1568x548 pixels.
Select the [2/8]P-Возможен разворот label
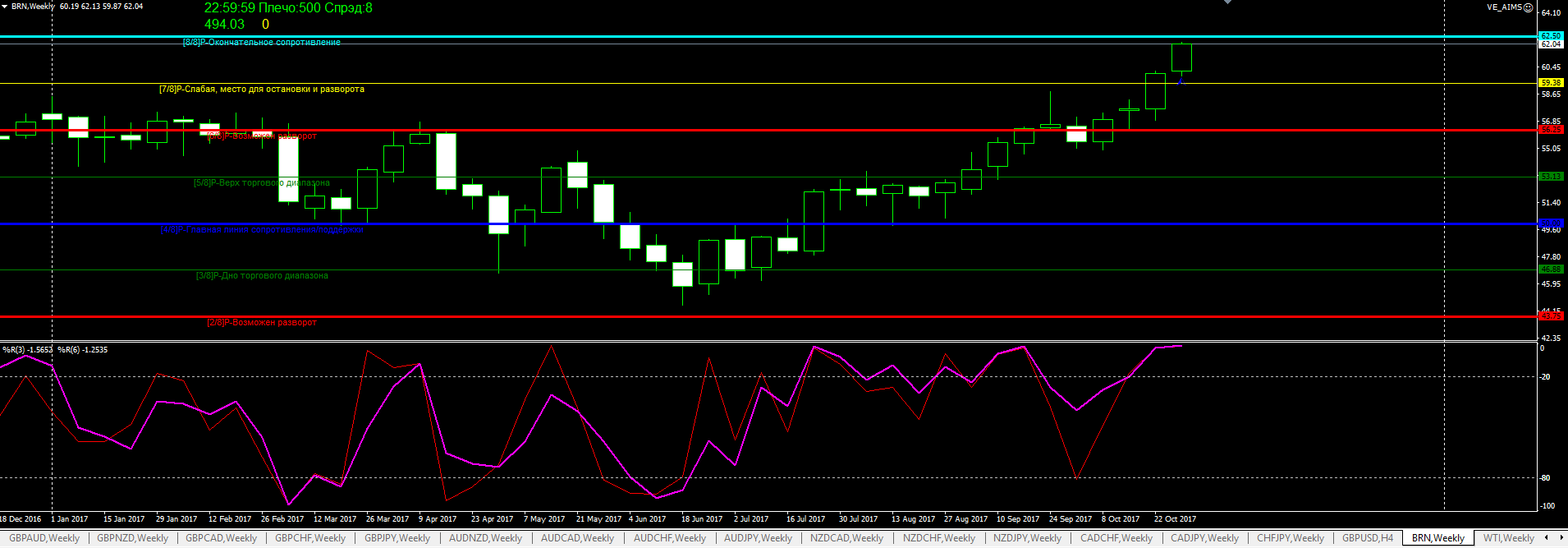(x=262, y=322)
